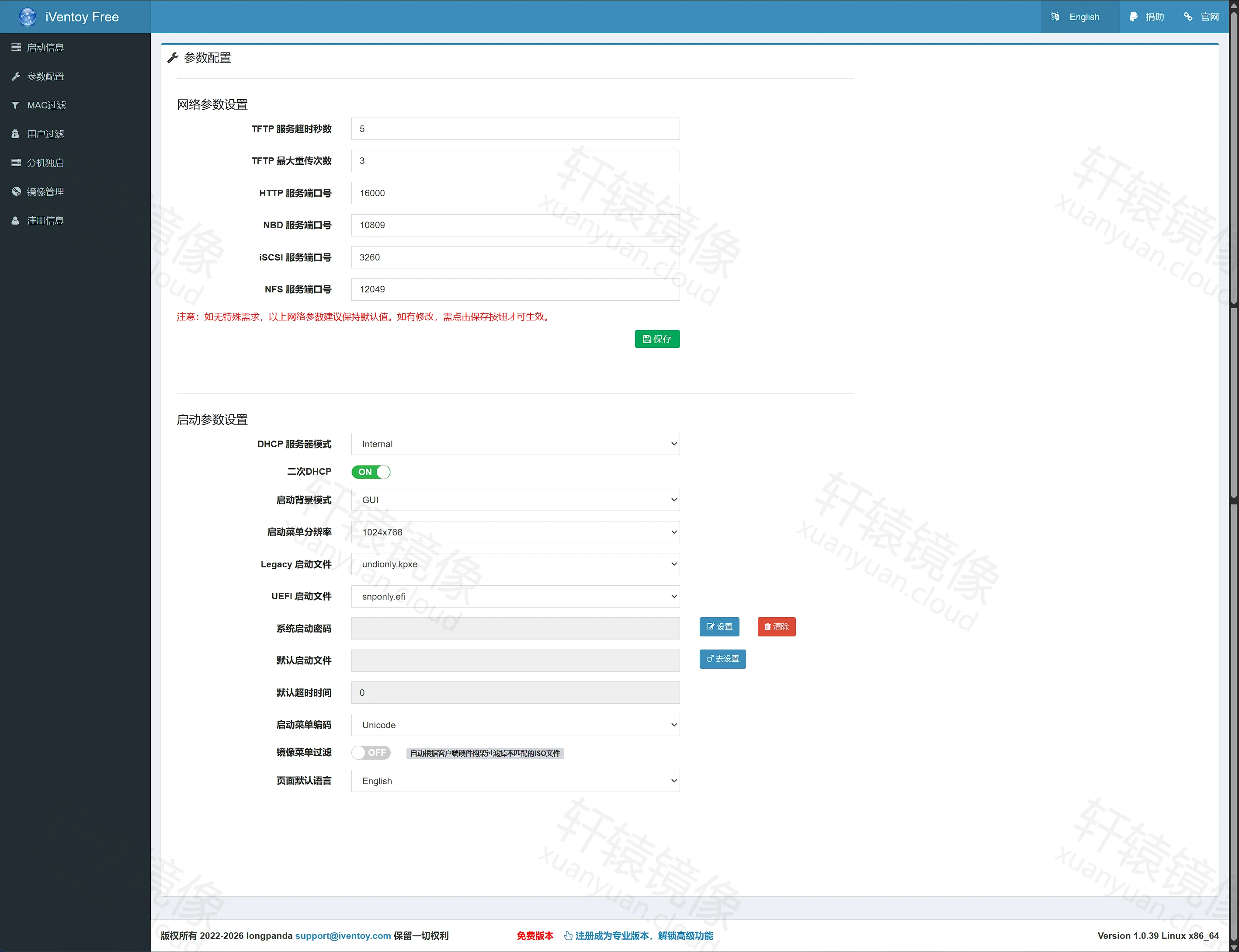Click support@iventoy.com email link
Viewport: 1239px width, 952px height.
pos(343,935)
